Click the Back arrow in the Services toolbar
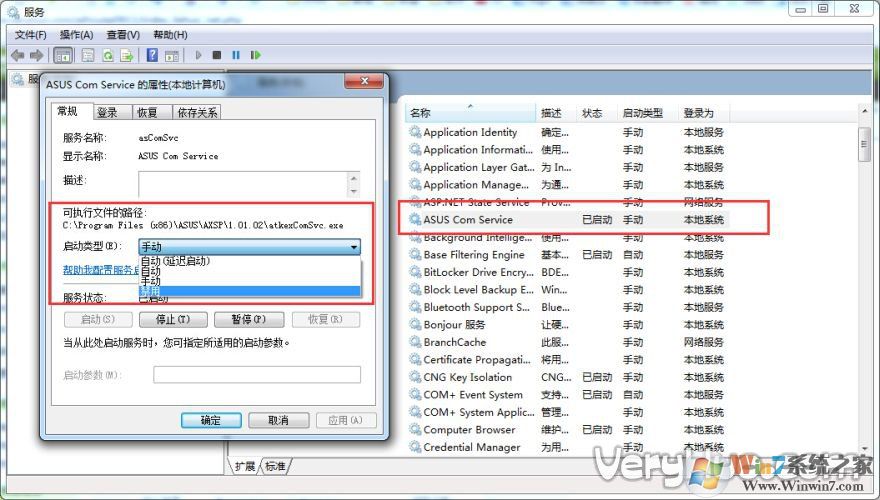The height and width of the screenshot is (500, 880). 17,55
